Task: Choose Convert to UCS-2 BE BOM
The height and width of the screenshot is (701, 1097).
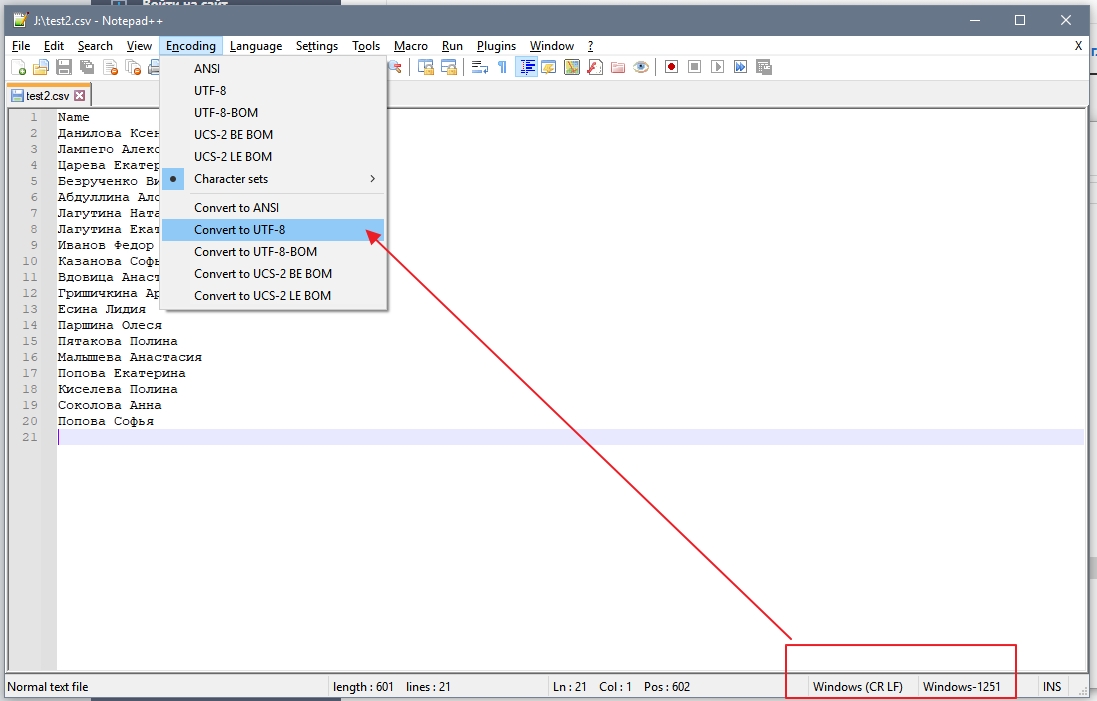Action: point(273,274)
